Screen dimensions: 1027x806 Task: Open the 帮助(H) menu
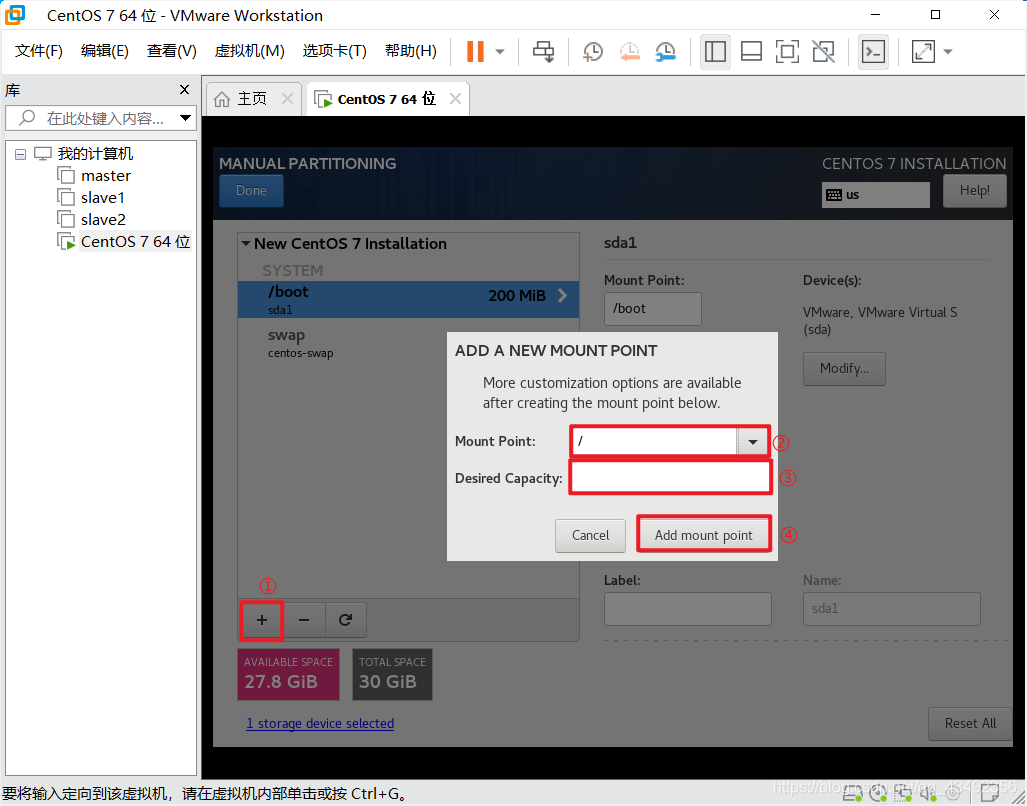click(411, 51)
